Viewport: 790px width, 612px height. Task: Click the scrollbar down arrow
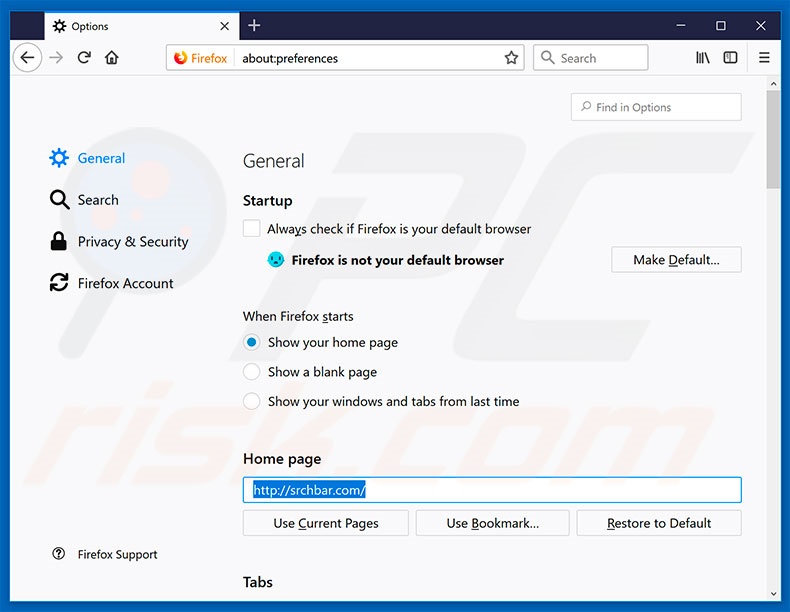click(x=773, y=594)
